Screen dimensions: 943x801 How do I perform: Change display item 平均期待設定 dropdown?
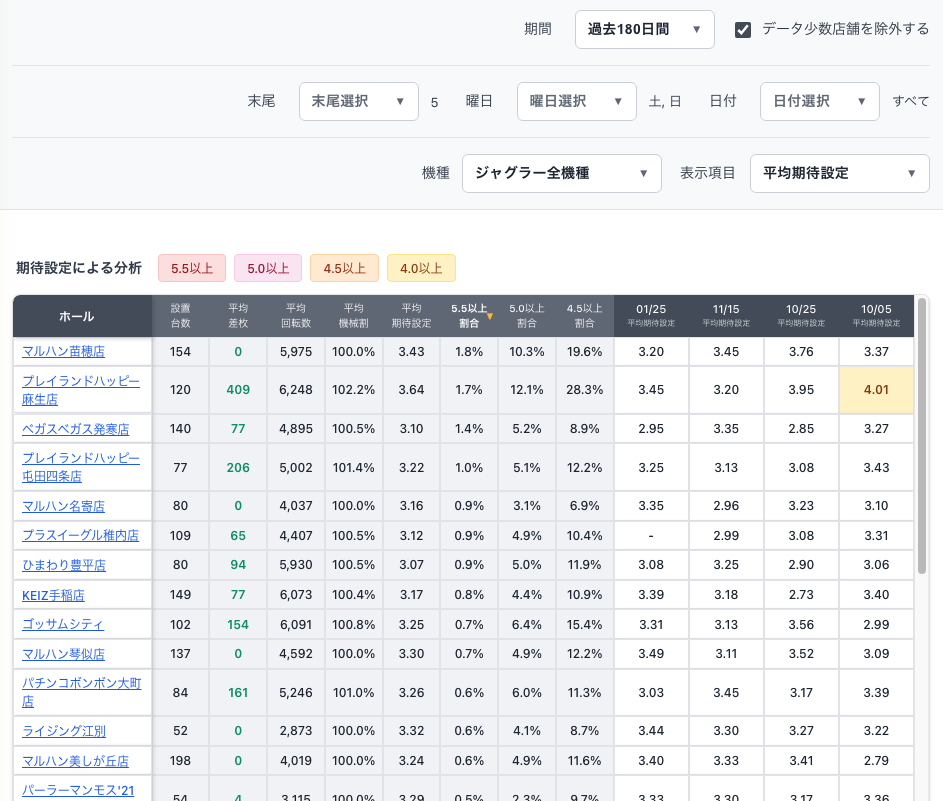[x=839, y=173]
